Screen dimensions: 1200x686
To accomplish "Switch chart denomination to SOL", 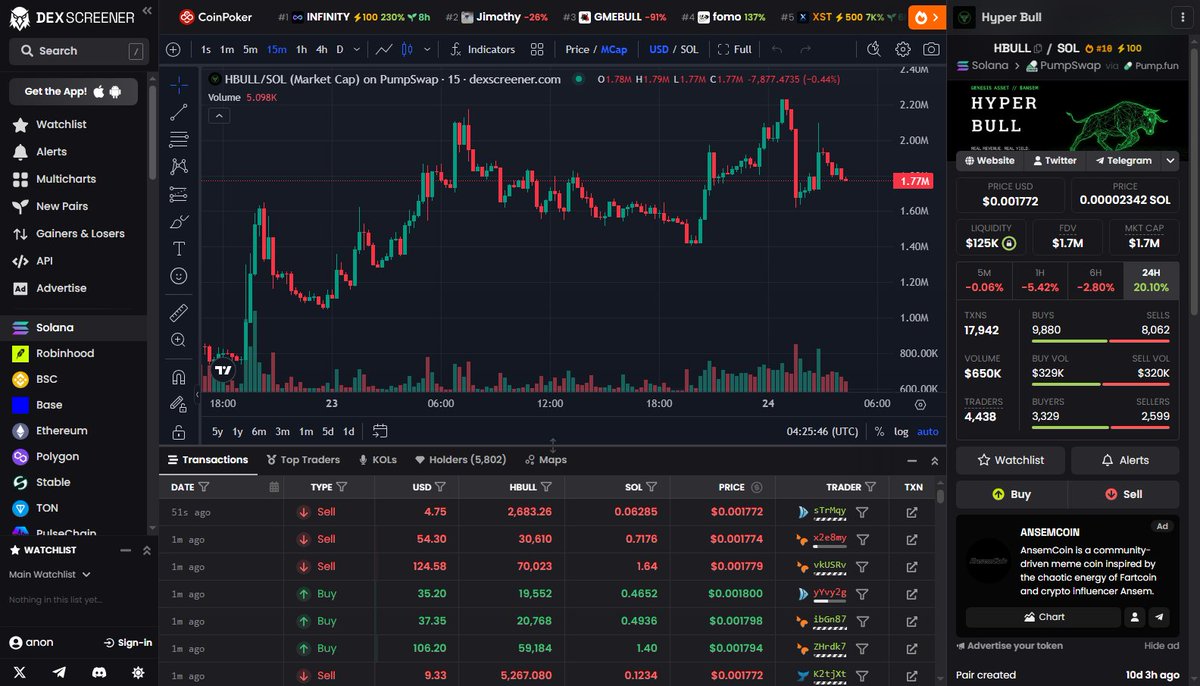I will 689,49.
